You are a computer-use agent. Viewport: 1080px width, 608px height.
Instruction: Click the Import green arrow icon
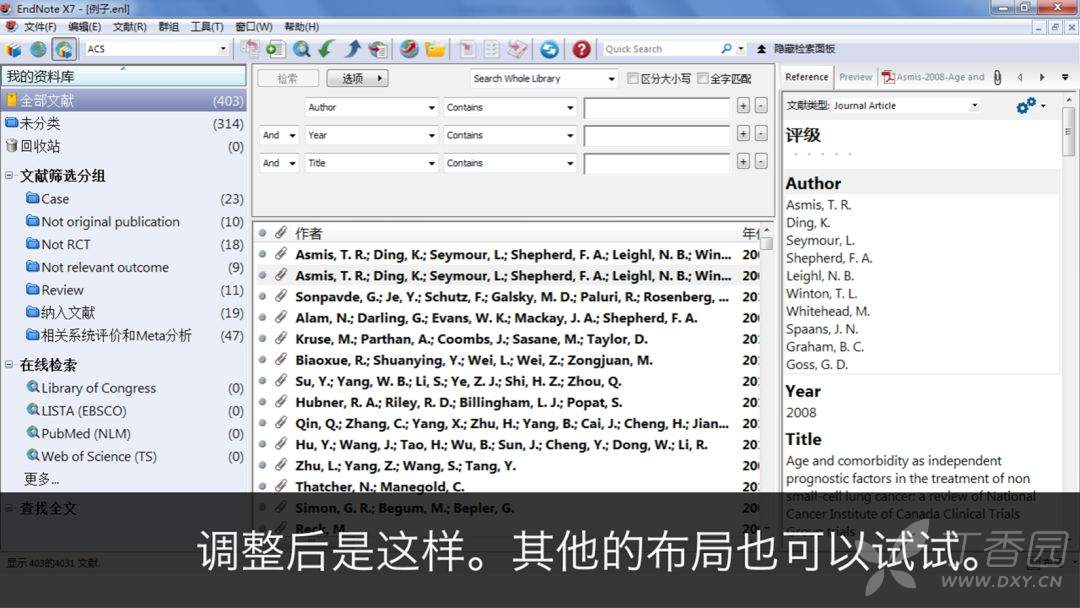pyautogui.click(x=326, y=49)
